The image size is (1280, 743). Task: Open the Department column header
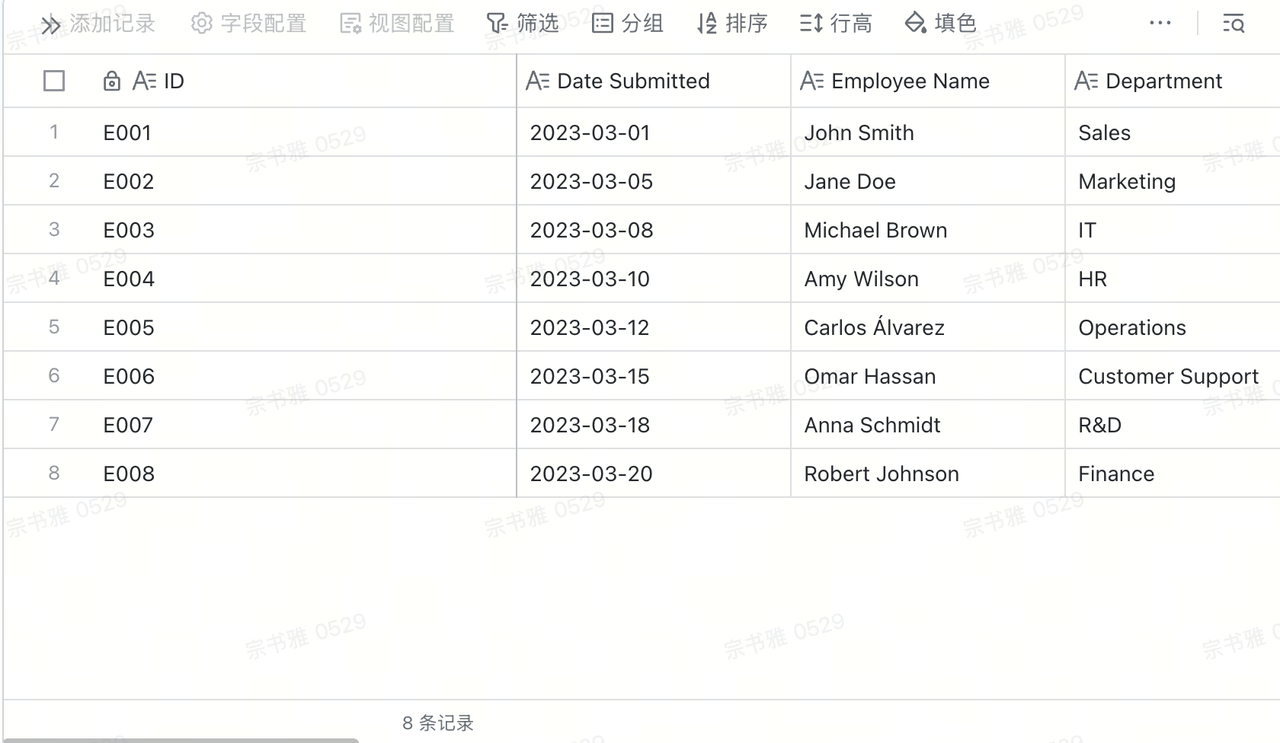click(x=1172, y=81)
